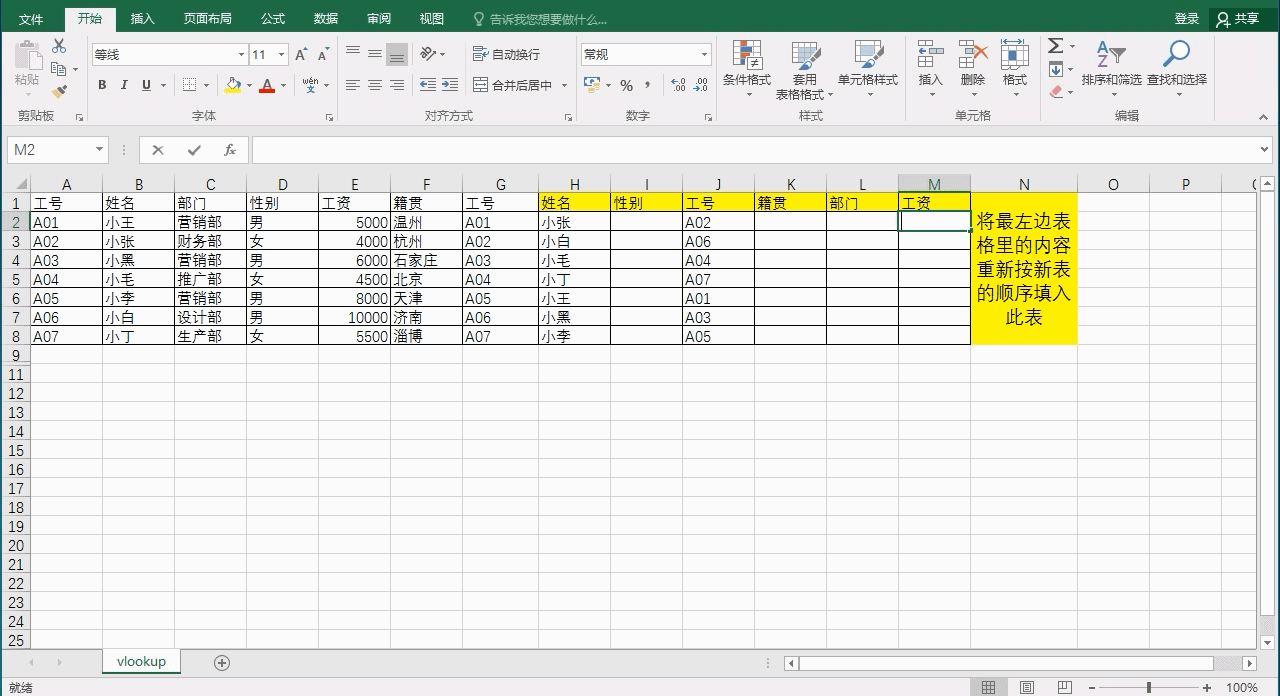The width and height of the screenshot is (1280, 696).
Task: Click the fill color bucket icon
Action: pos(233,85)
